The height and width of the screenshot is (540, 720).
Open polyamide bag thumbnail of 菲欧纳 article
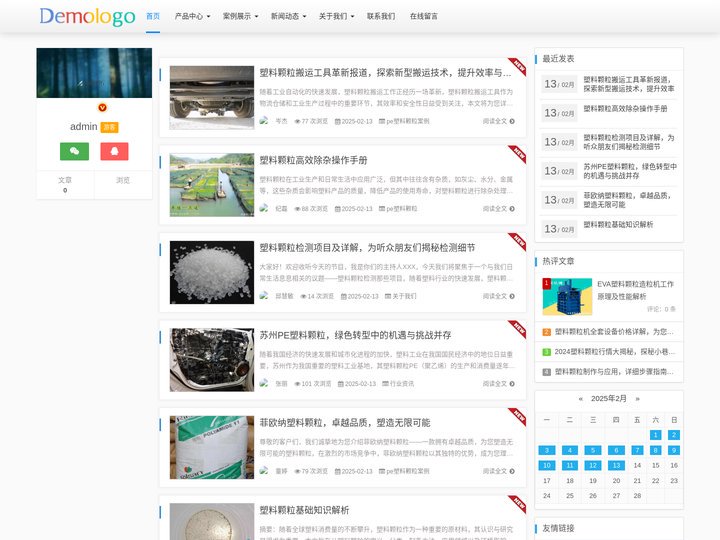[x=212, y=447]
